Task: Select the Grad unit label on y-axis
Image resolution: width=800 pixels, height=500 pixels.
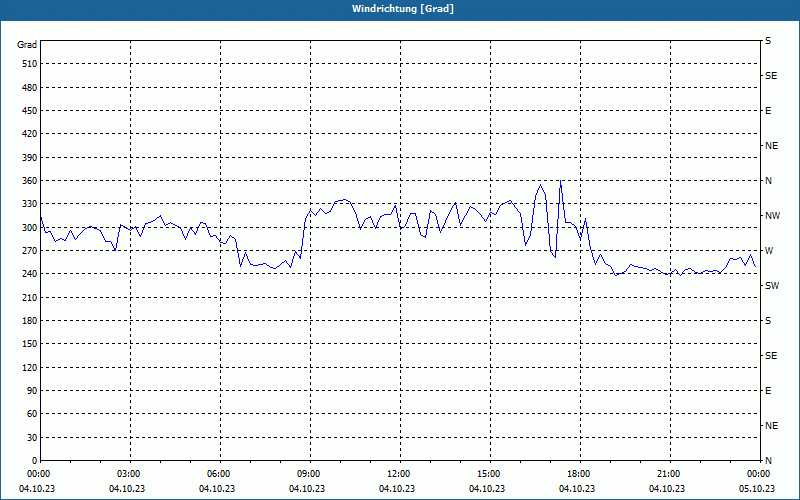Action: coord(27,45)
